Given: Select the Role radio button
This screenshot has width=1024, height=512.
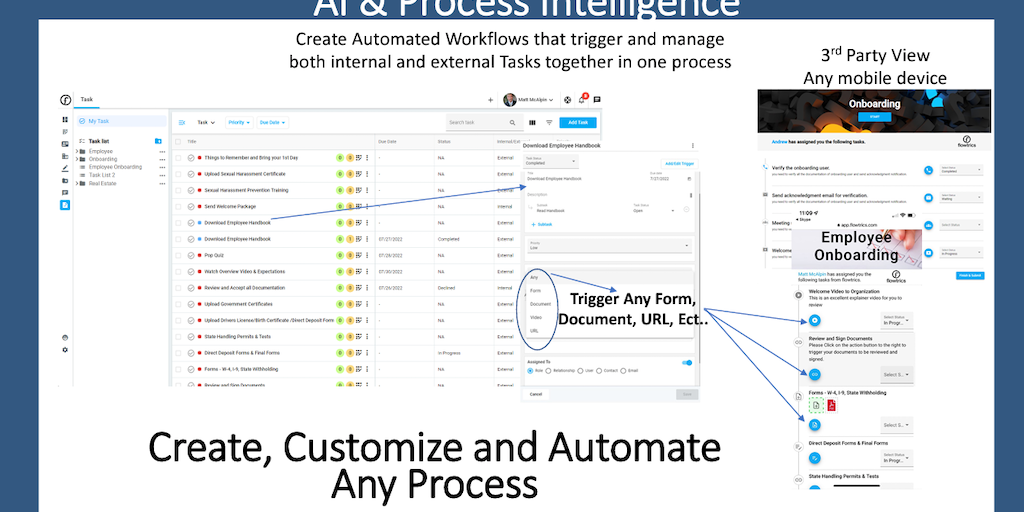Looking at the screenshot, I should click(530, 370).
